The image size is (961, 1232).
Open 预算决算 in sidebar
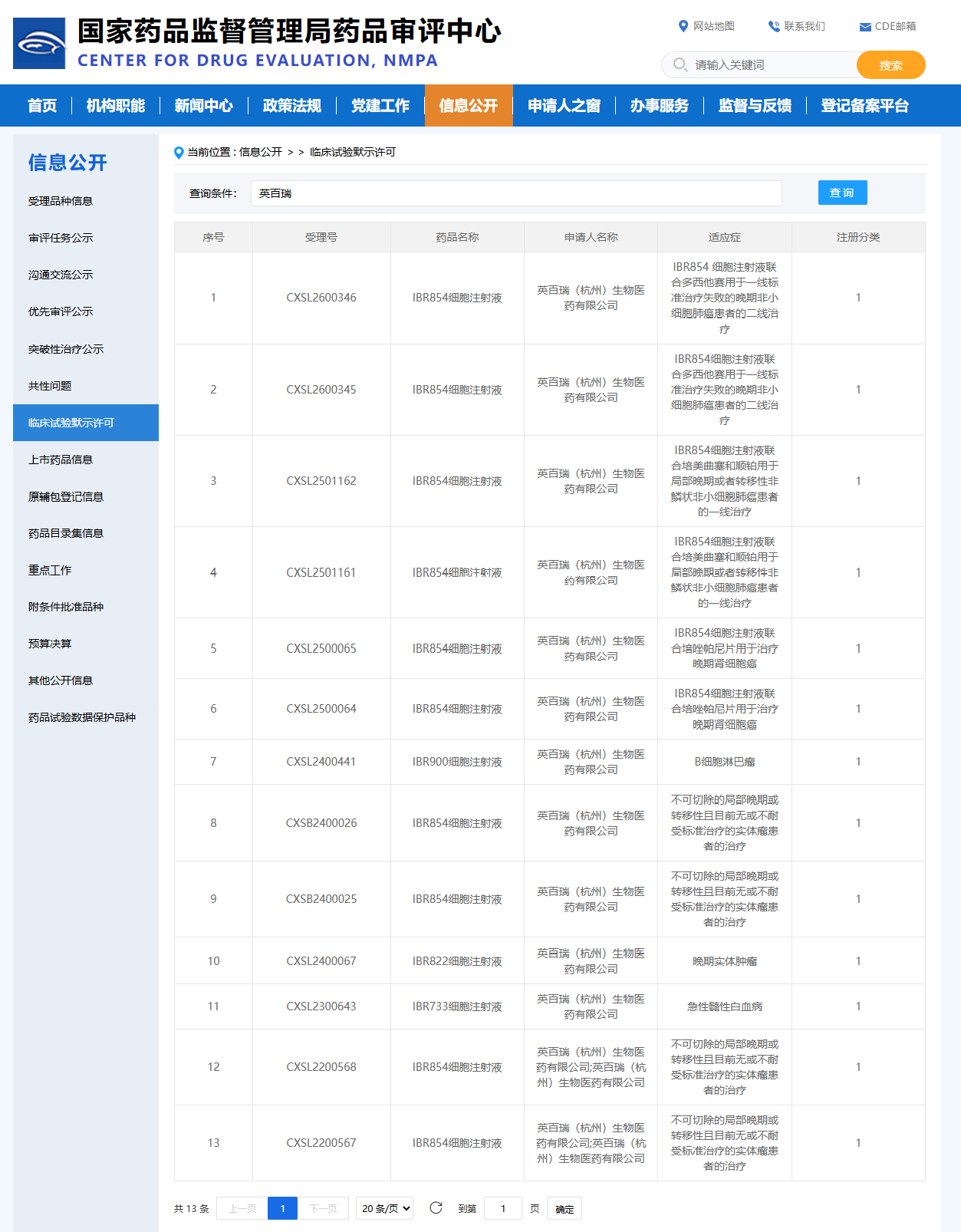pos(50,644)
